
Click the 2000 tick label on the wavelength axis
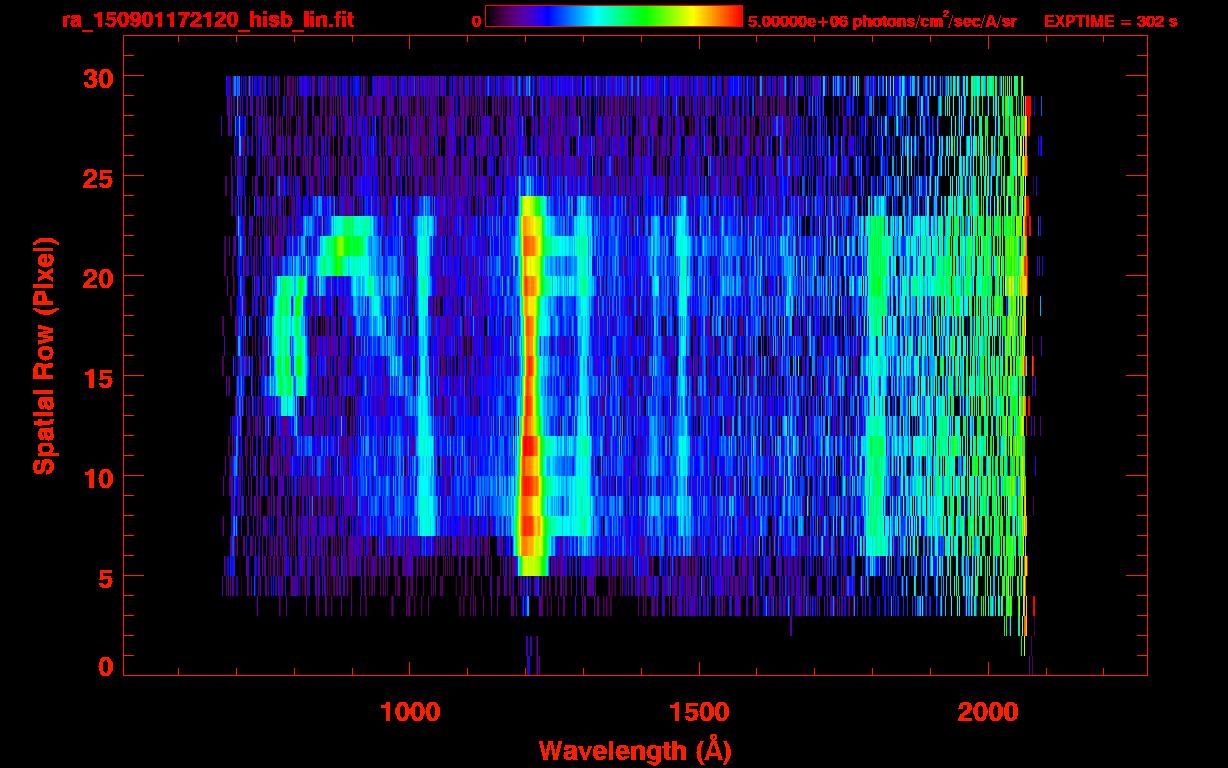point(988,711)
